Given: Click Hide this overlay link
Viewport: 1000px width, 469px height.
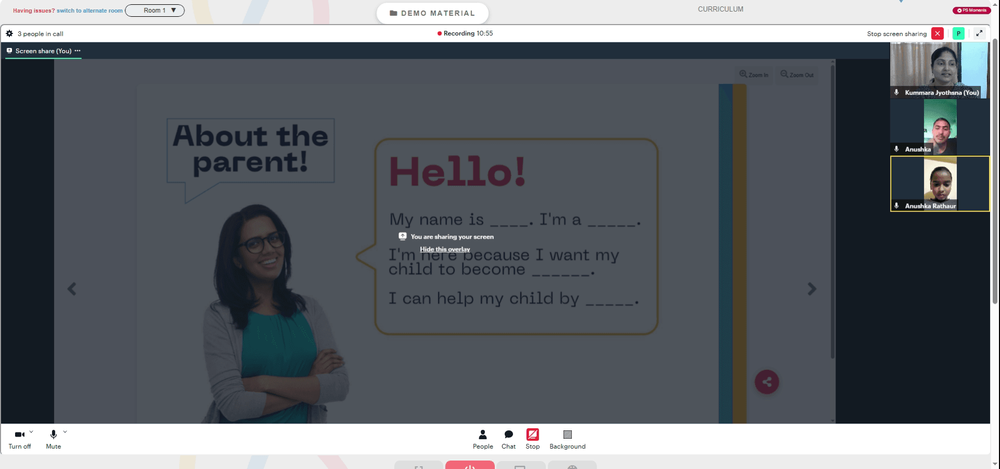Looking at the screenshot, I should tap(445, 249).
